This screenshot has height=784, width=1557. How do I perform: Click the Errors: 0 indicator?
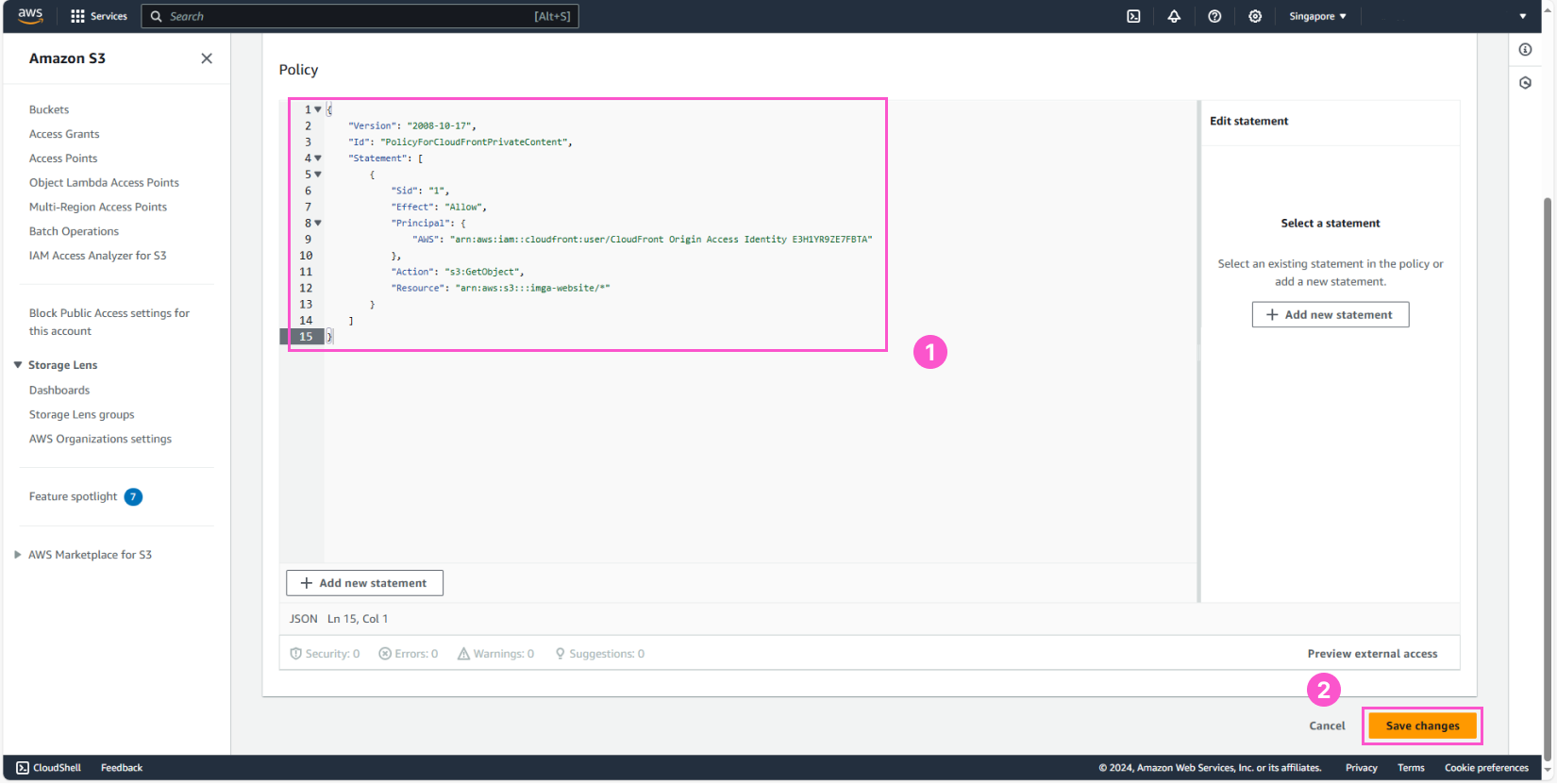click(409, 654)
